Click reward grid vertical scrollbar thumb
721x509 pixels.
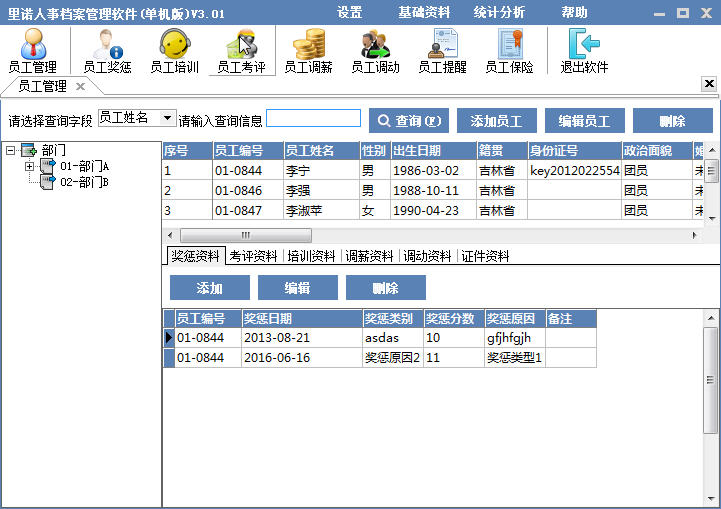pos(710,380)
